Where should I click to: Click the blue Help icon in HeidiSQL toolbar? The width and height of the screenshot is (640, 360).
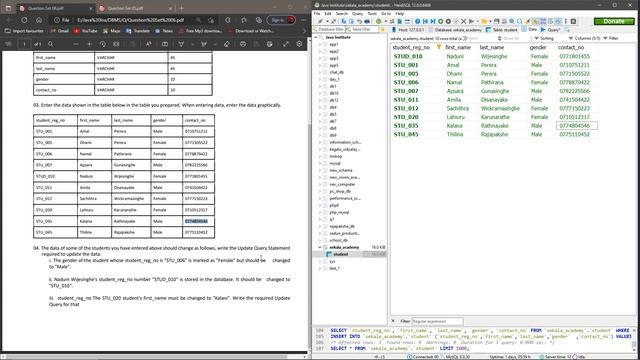click(417, 21)
